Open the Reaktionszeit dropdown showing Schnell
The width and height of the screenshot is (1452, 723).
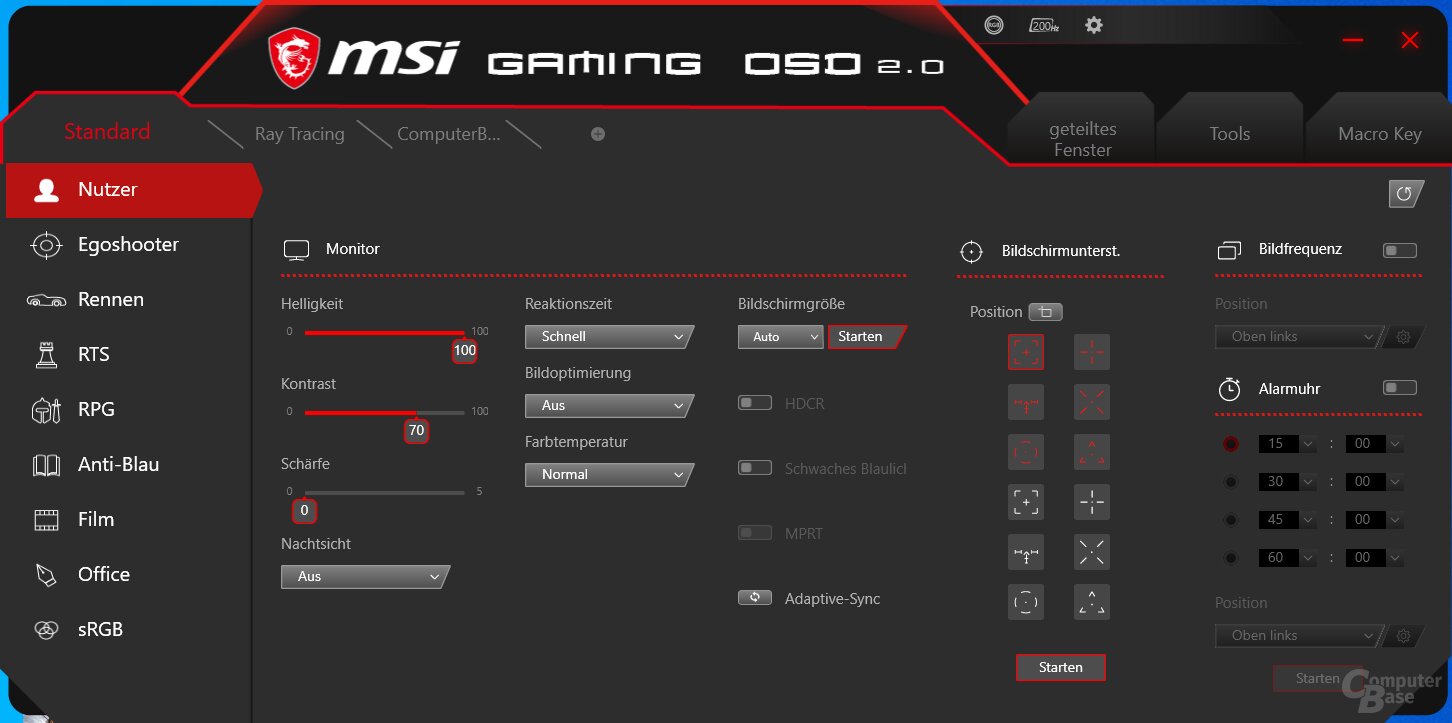coord(609,337)
